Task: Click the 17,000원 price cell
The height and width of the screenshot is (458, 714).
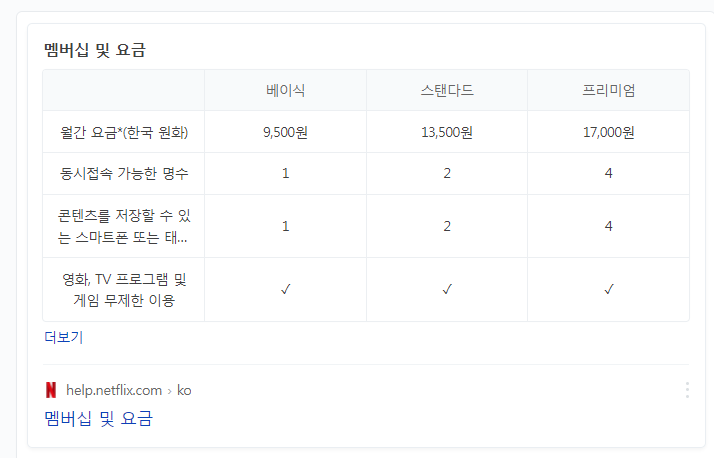Action: [x=609, y=132]
